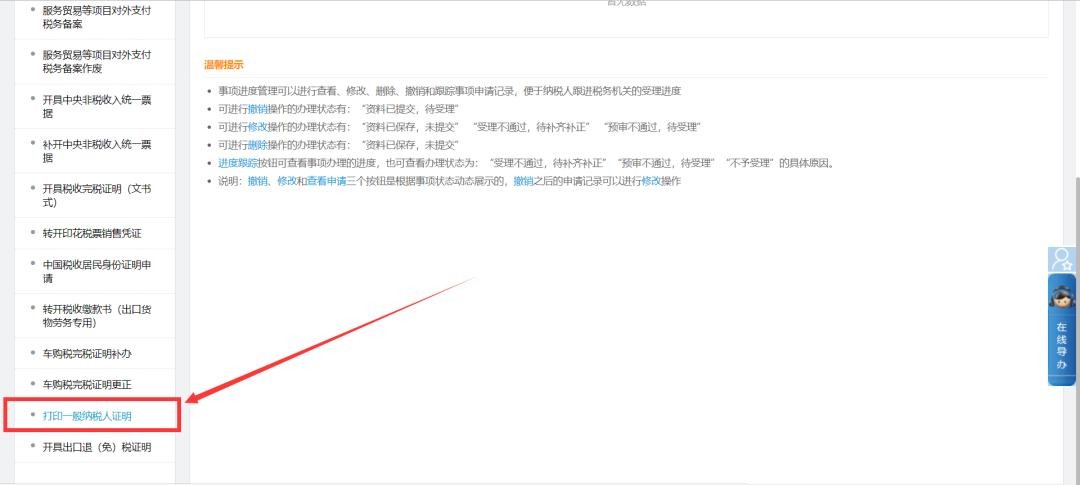Click blue 删除 link in tips list
1080x485 pixels.
point(258,145)
